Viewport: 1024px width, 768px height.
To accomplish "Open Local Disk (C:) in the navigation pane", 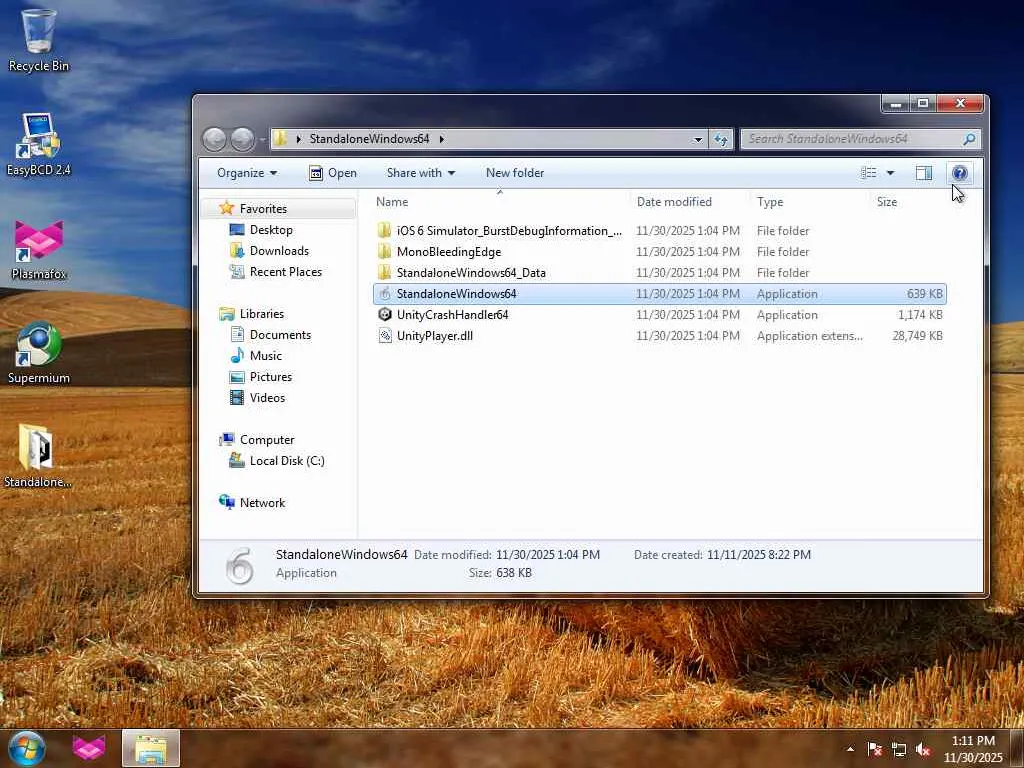I will (287, 460).
